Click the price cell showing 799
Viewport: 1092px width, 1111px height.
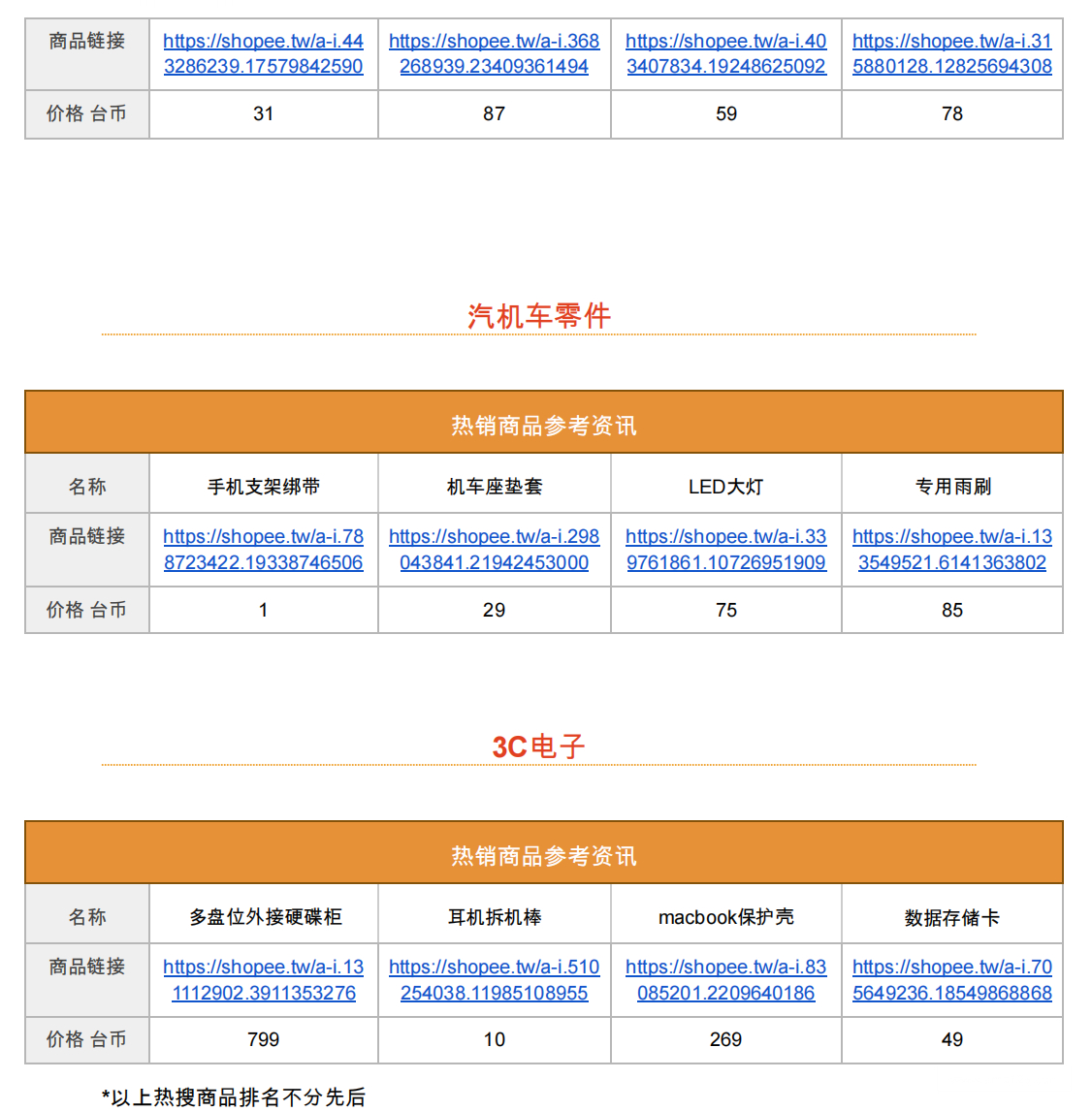coord(262,1039)
